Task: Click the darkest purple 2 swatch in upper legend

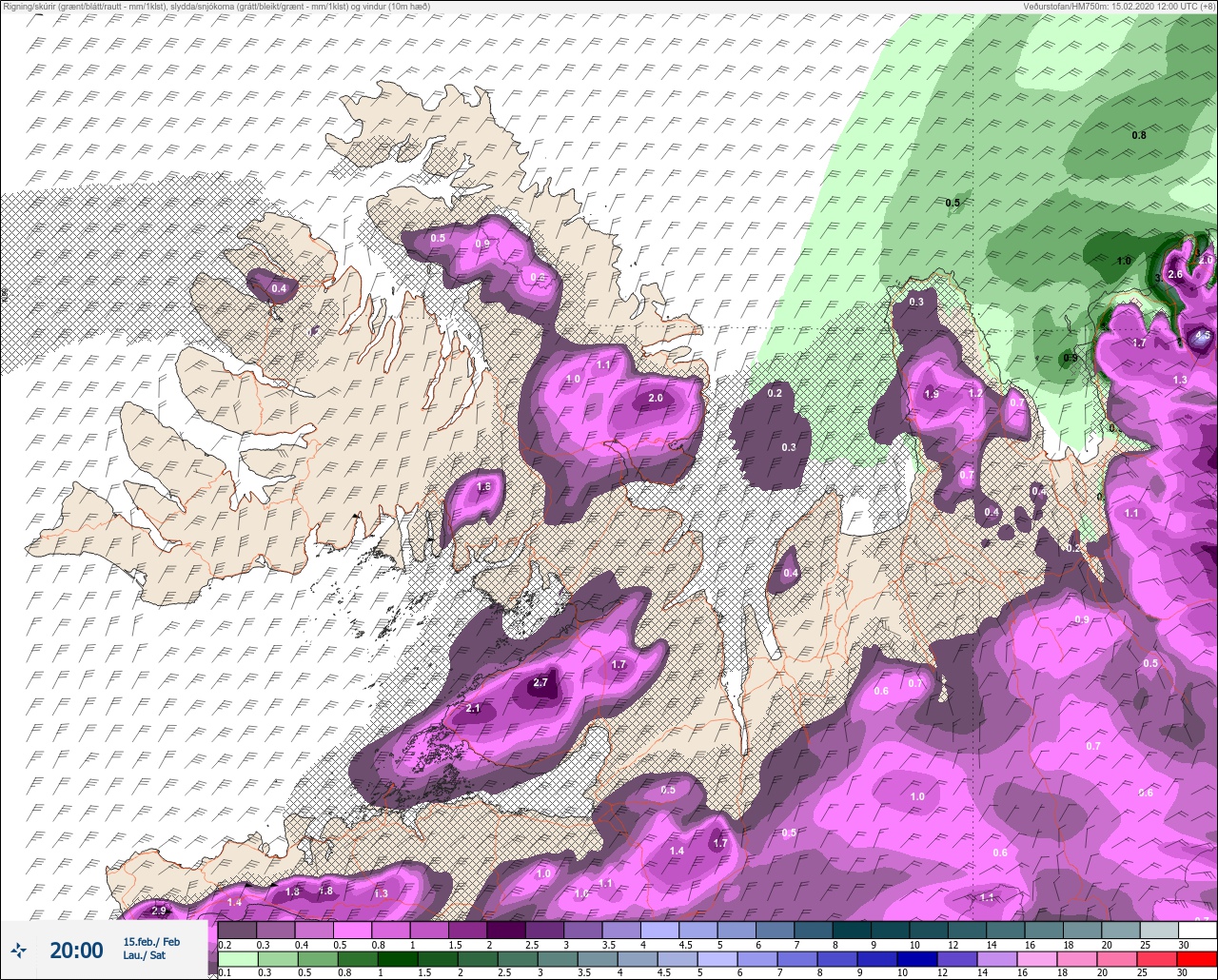Action: pyautogui.click(x=506, y=930)
